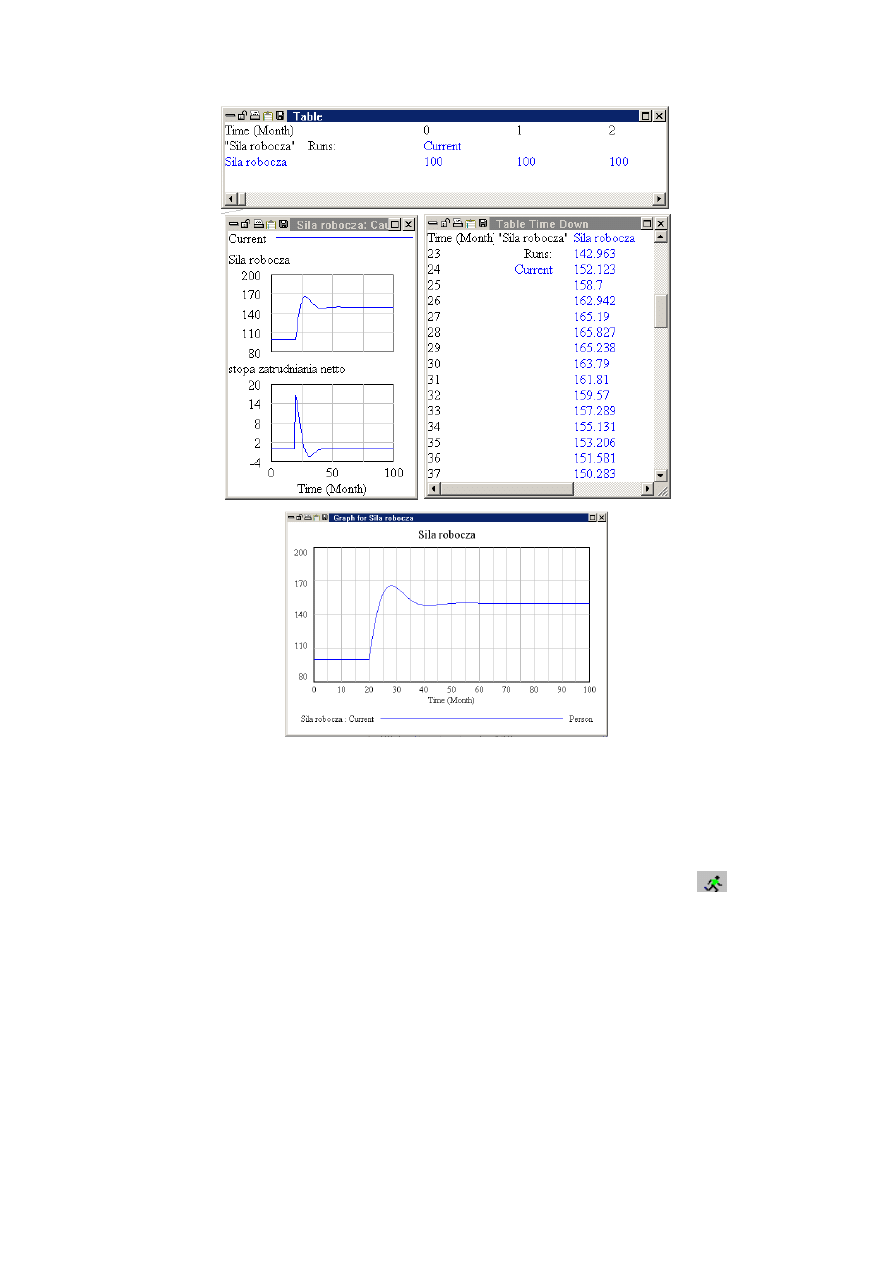Toggle lock icon in Table Time Down window
The image size is (893, 1263).
pyautogui.click(x=445, y=224)
